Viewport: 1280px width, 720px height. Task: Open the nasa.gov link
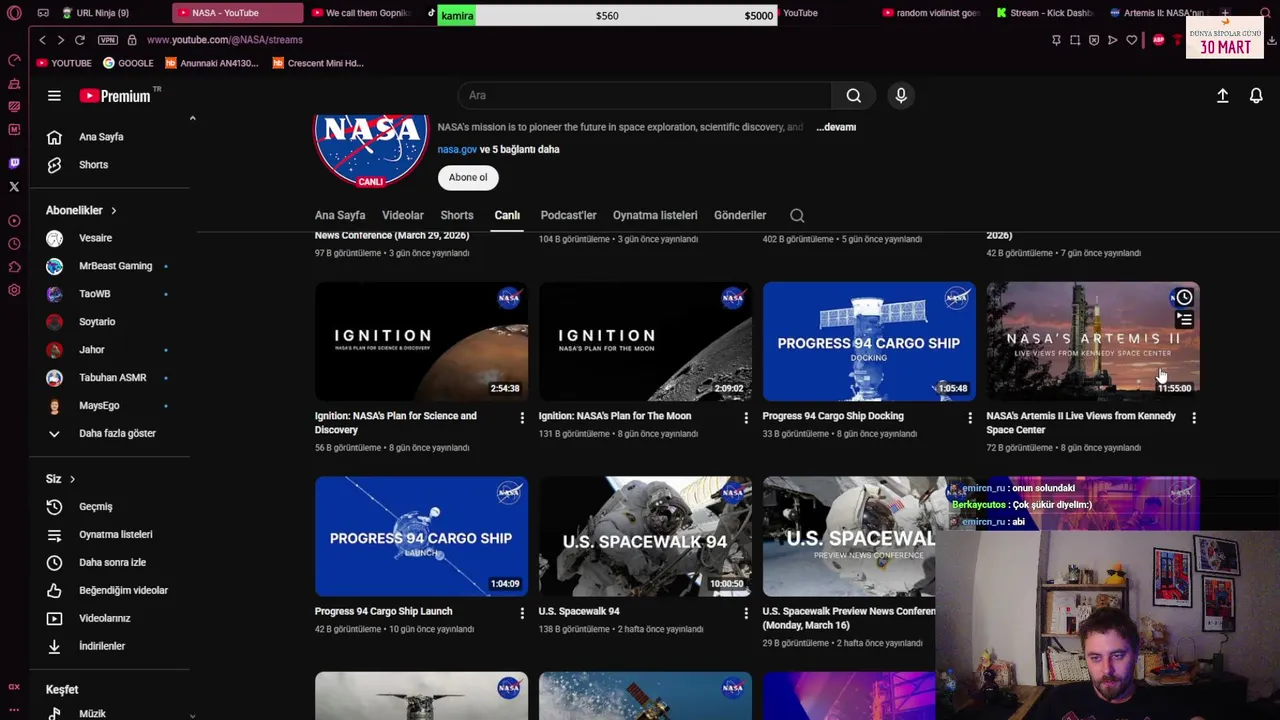coord(457,149)
